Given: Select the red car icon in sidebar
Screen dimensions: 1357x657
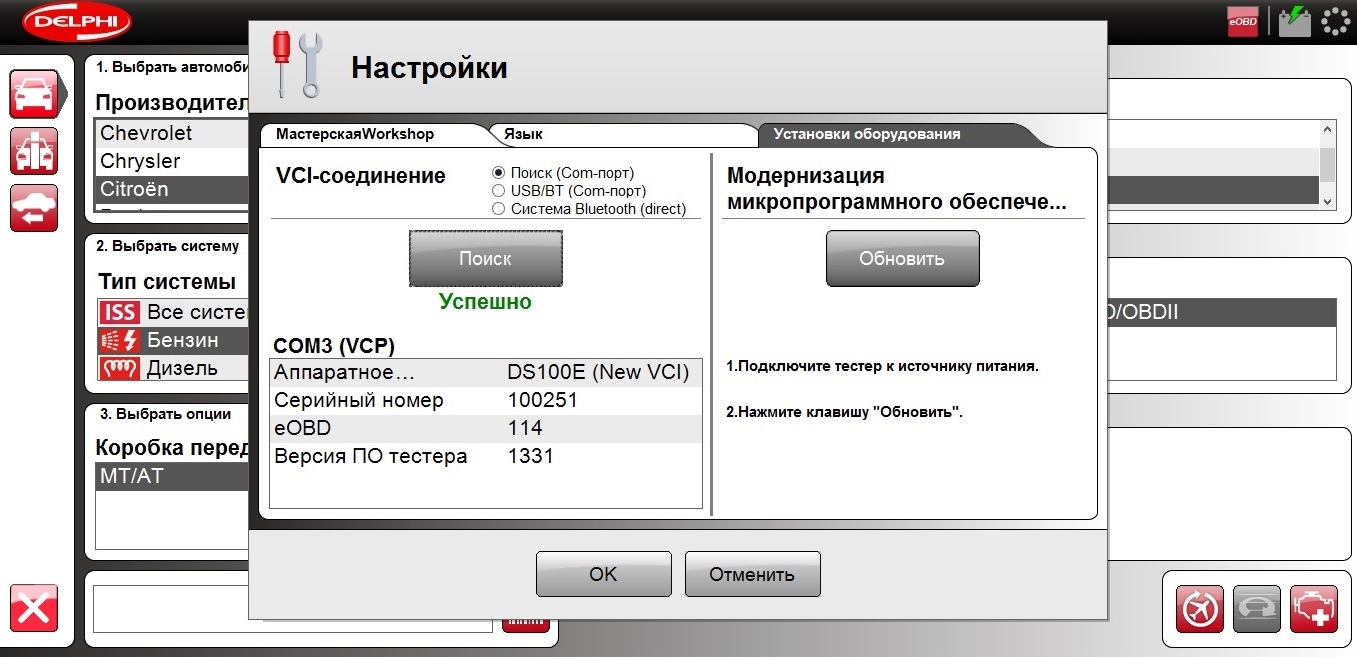Looking at the screenshot, I should click(x=35, y=95).
